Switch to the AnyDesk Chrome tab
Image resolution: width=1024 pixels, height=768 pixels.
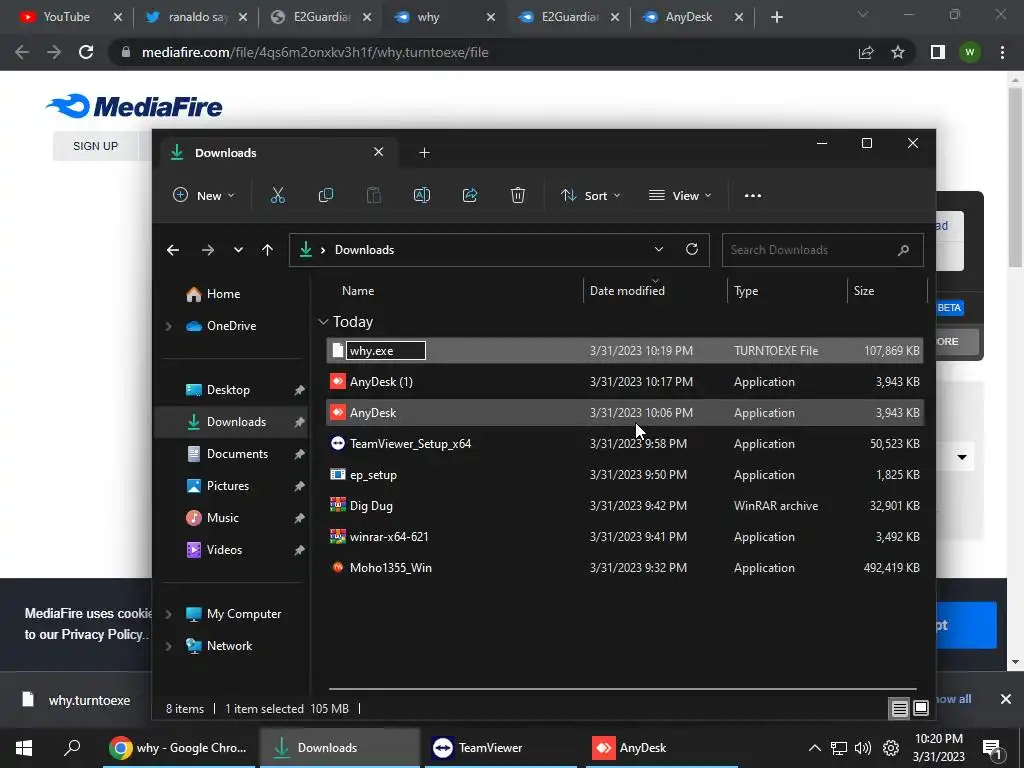click(x=689, y=17)
